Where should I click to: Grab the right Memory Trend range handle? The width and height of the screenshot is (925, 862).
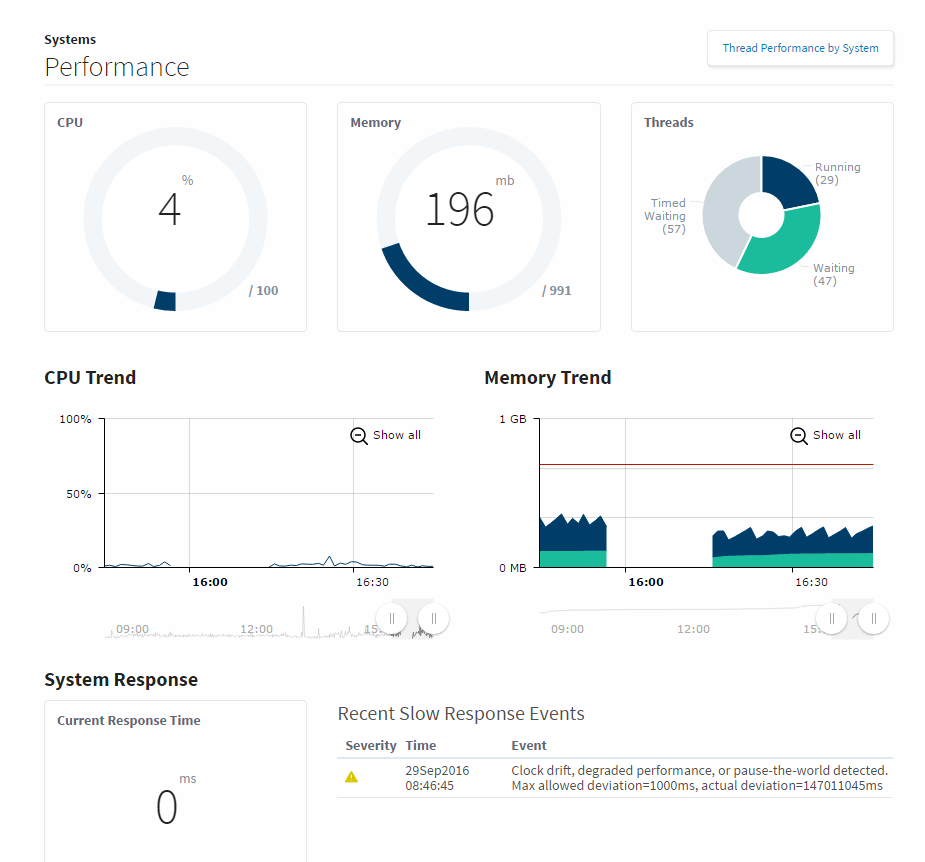coord(874,619)
